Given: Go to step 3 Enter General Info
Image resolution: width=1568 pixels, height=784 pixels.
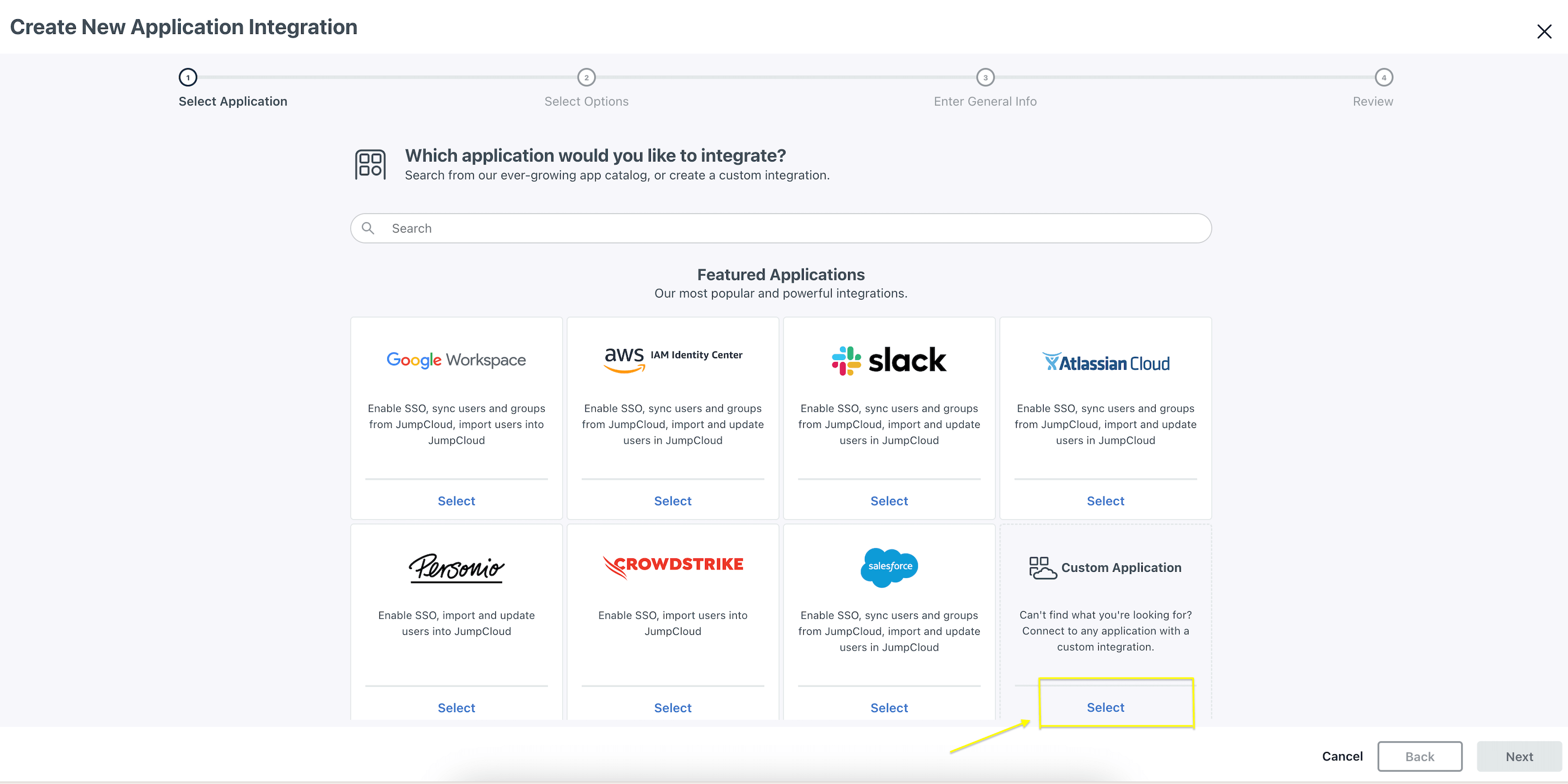Looking at the screenshot, I should click(985, 77).
